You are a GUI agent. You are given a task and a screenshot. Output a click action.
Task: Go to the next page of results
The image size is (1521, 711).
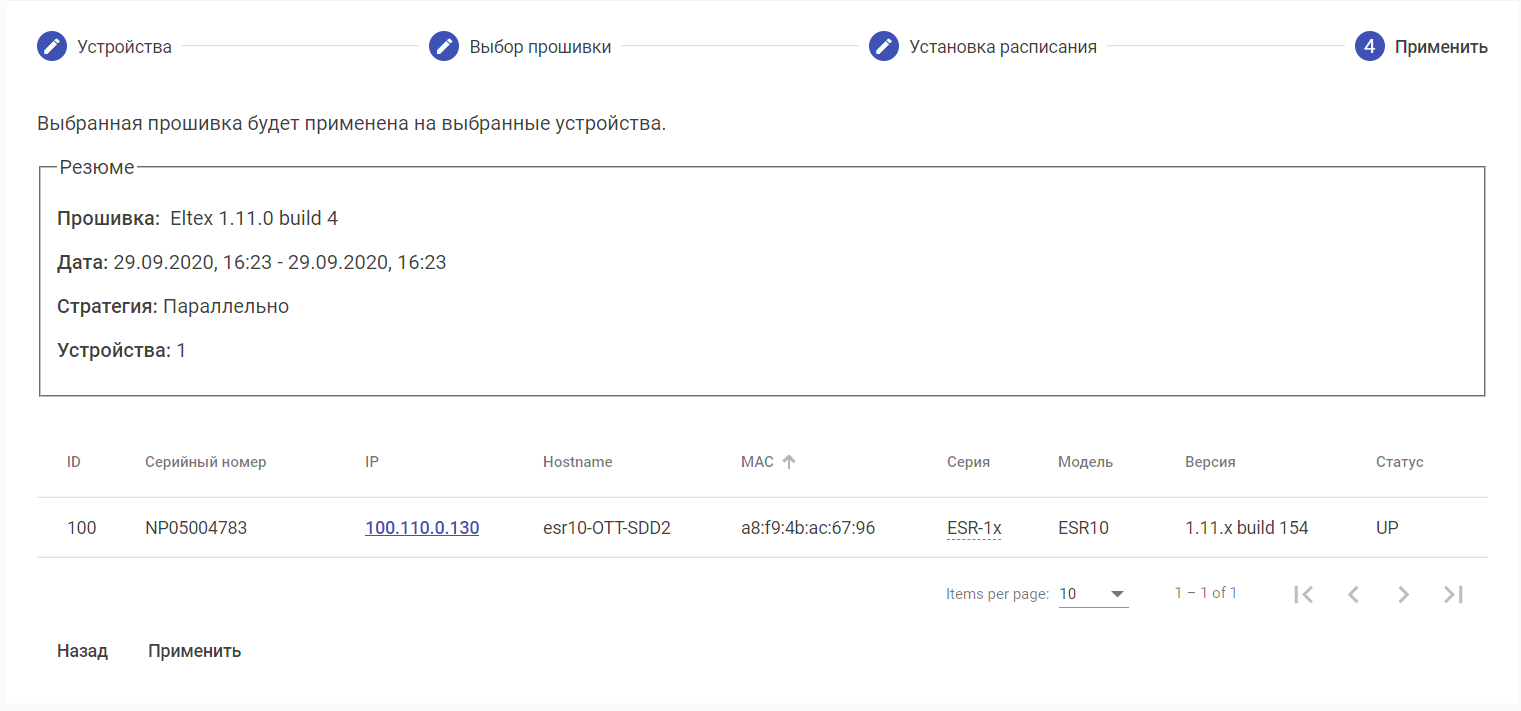click(x=1403, y=594)
